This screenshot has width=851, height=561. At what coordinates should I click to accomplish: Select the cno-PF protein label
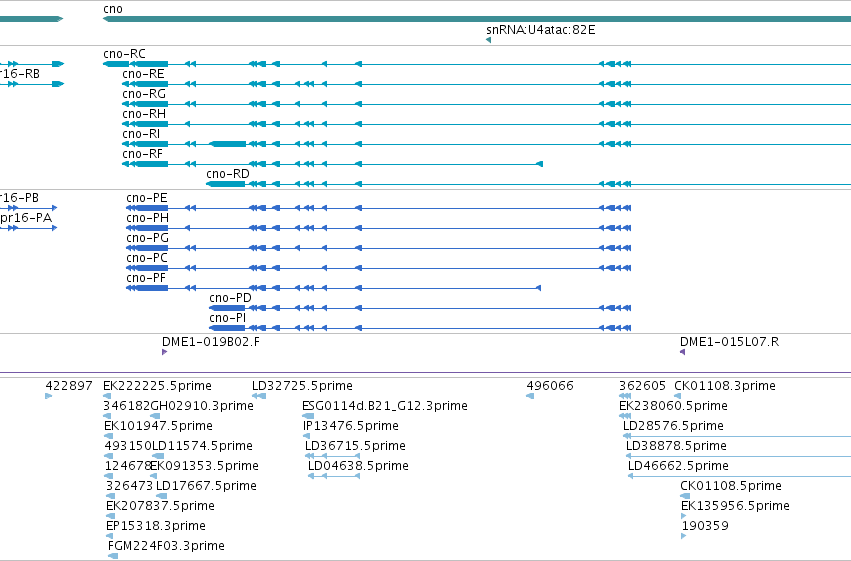click(x=146, y=278)
